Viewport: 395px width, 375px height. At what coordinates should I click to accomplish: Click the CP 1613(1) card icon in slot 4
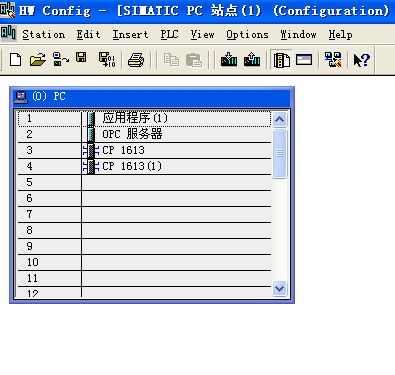(91, 166)
